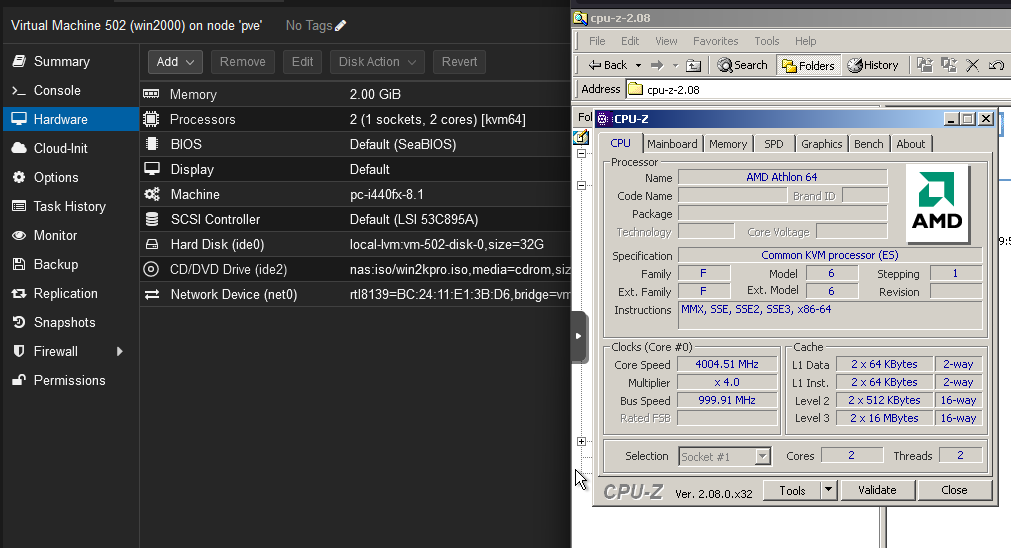Click the Undo toolbar icon in Explorer
Image resolution: width=1011 pixels, height=548 pixels.
[x=995, y=65]
